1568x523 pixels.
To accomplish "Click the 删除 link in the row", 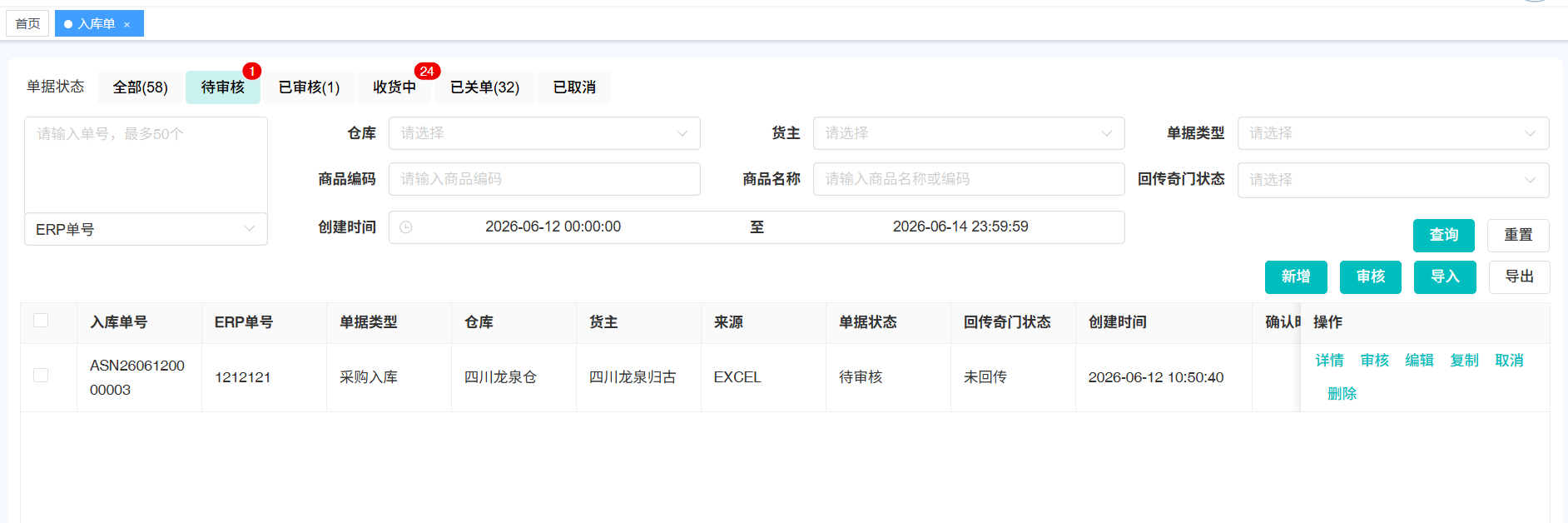I will (1342, 394).
